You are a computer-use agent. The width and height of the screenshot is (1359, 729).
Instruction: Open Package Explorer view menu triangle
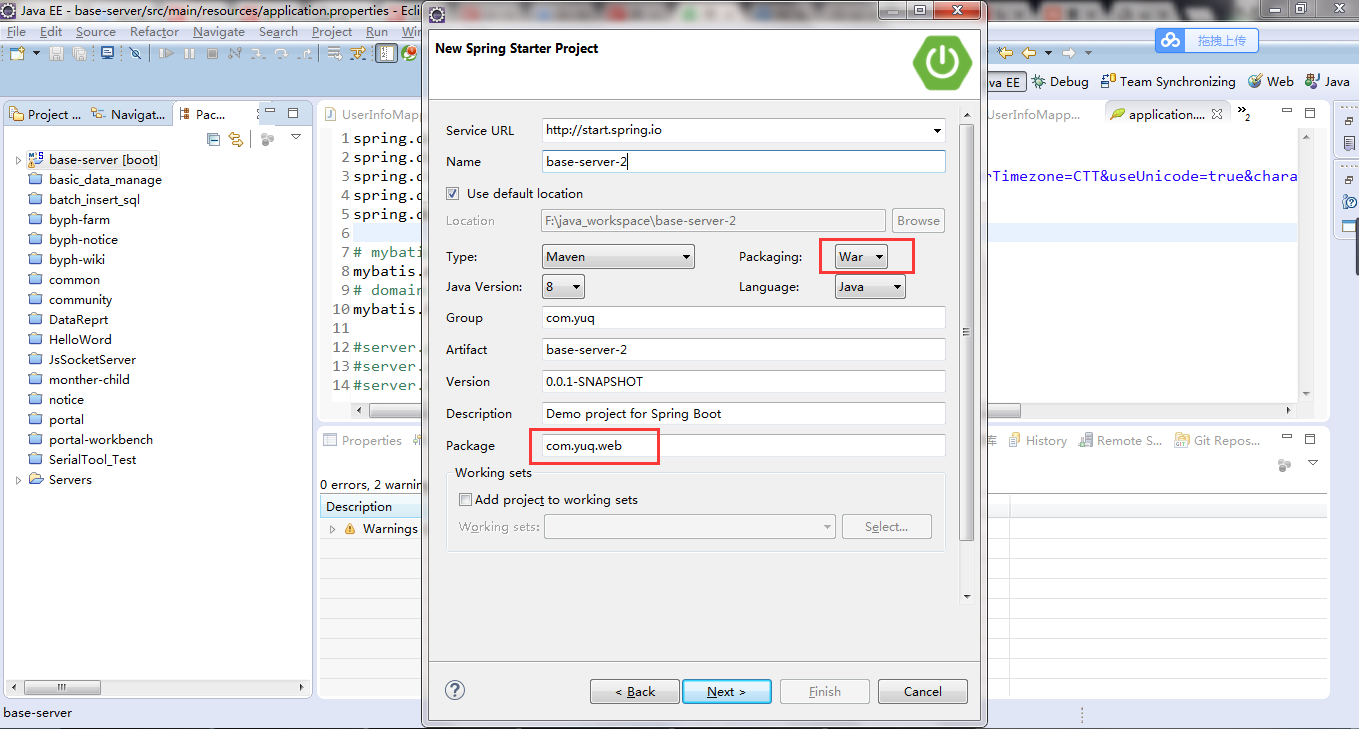point(296,138)
